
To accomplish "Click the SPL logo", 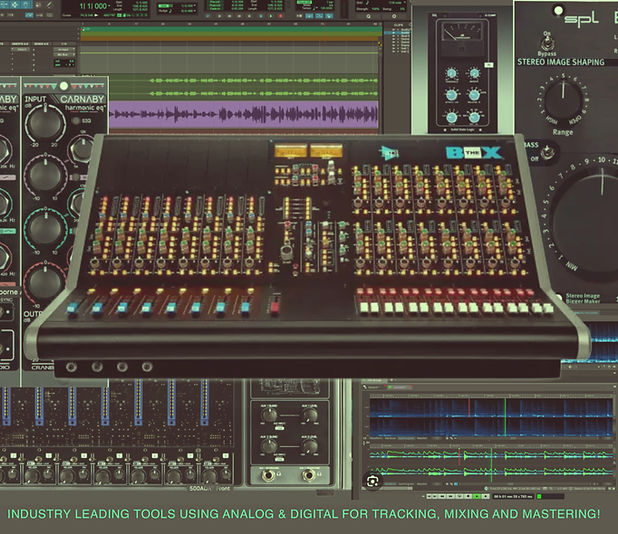I will point(581,18).
